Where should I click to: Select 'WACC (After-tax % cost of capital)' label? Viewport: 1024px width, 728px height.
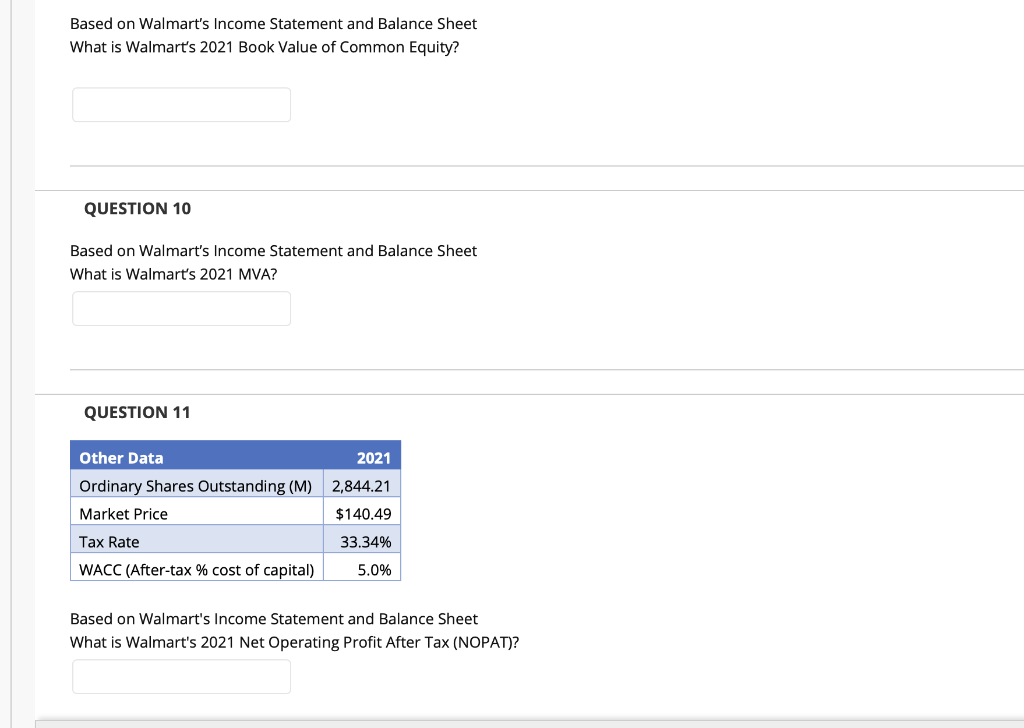197,570
